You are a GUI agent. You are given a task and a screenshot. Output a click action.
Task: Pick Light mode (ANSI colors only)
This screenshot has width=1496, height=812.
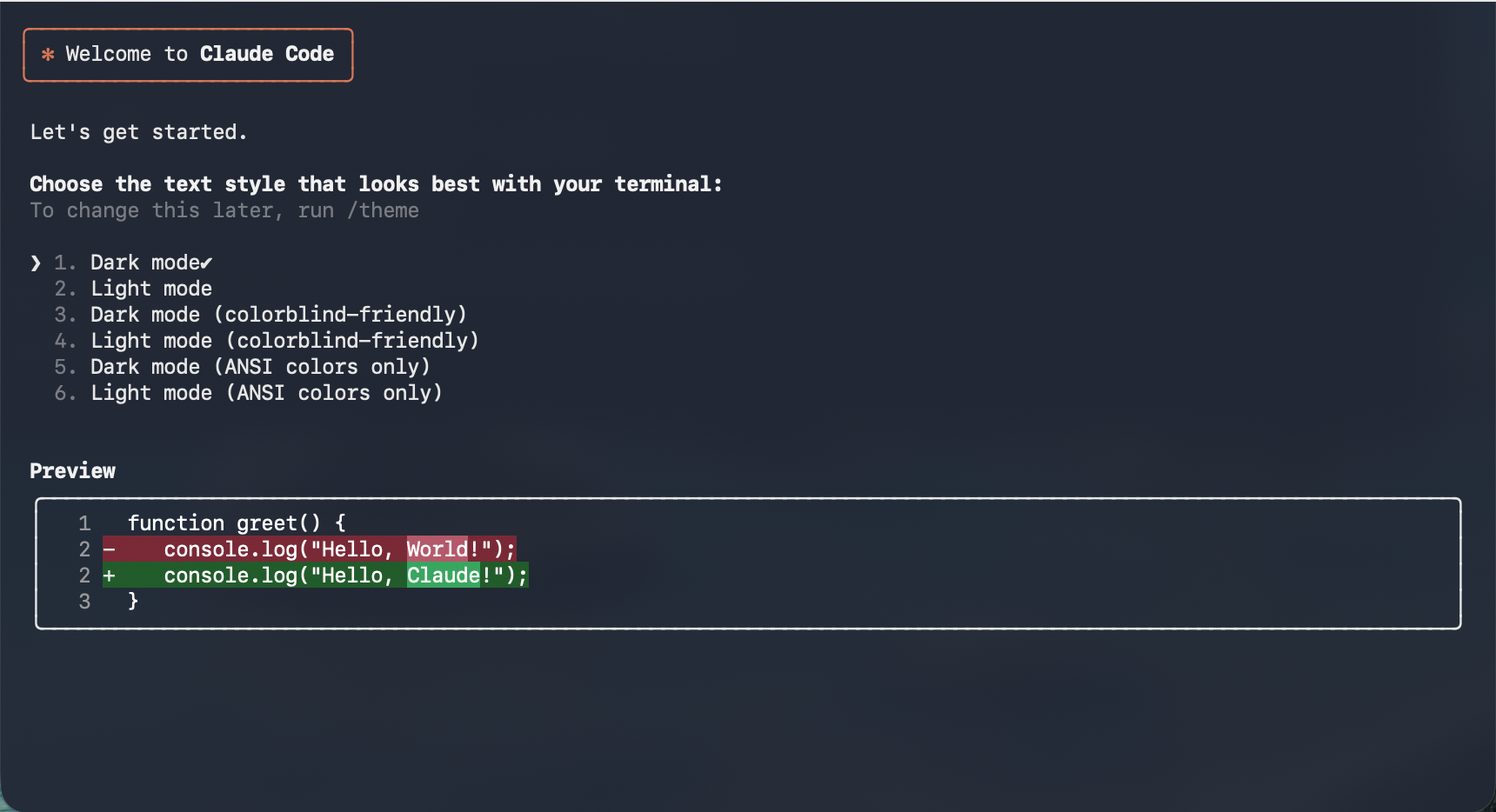click(266, 393)
